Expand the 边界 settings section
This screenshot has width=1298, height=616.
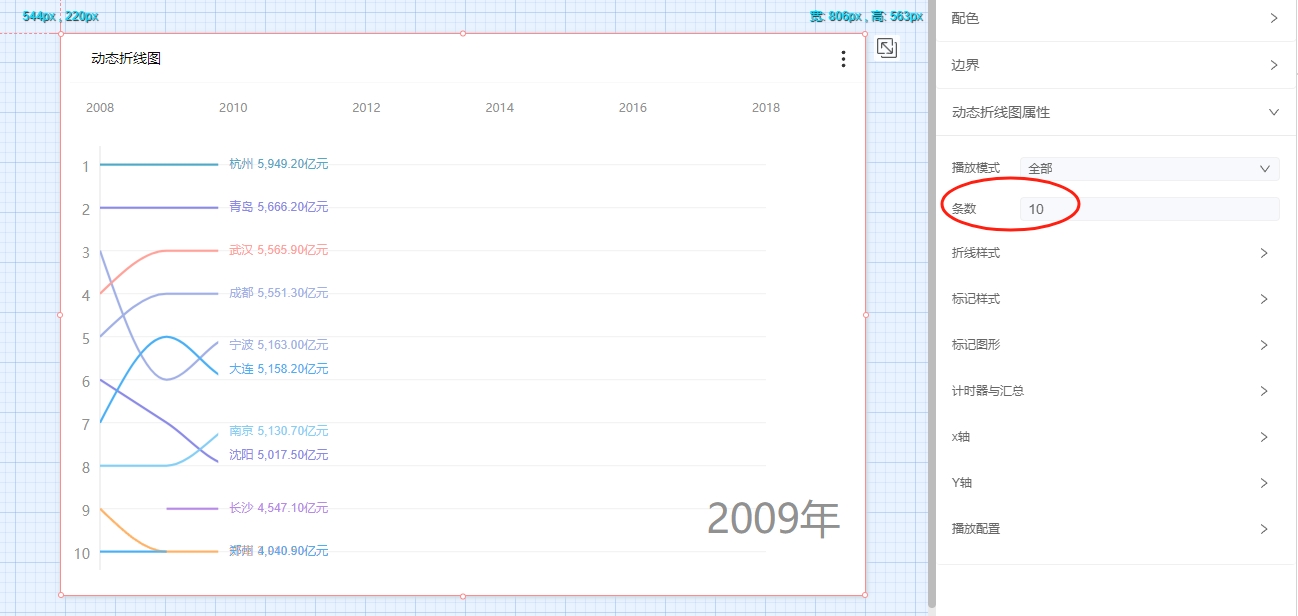tap(1114, 65)
